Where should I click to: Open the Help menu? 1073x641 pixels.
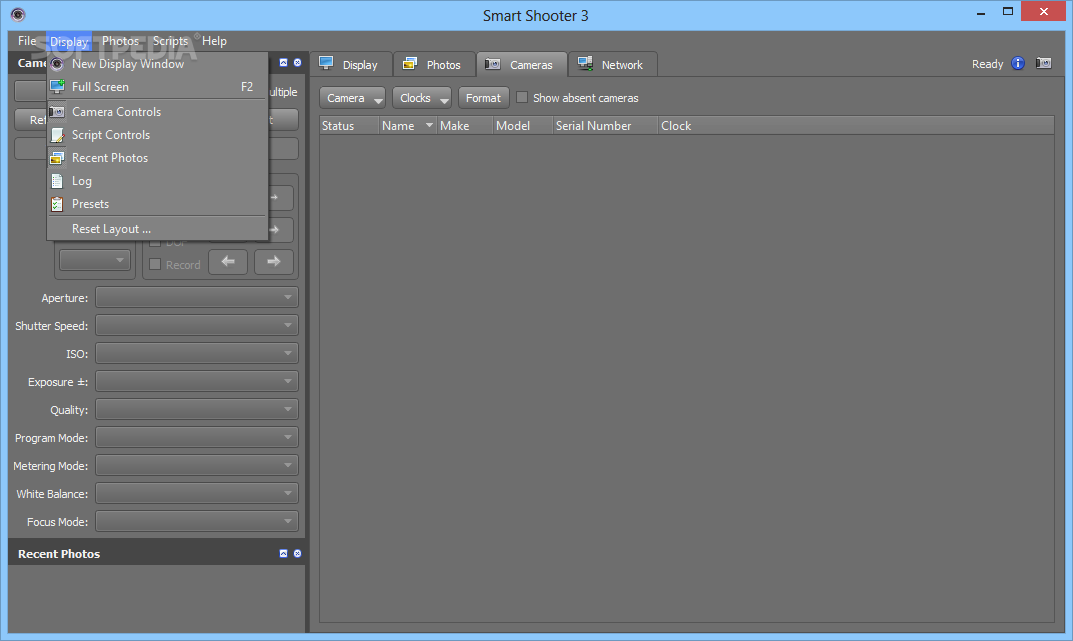214,41
